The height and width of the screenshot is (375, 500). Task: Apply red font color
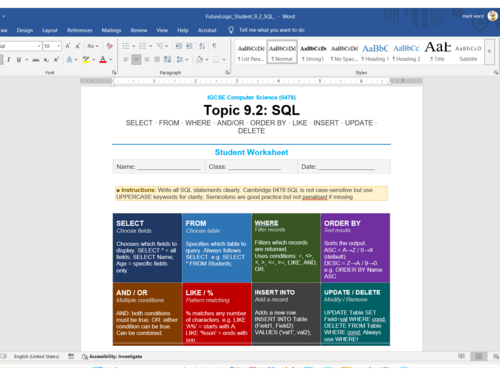coord(103,60)
